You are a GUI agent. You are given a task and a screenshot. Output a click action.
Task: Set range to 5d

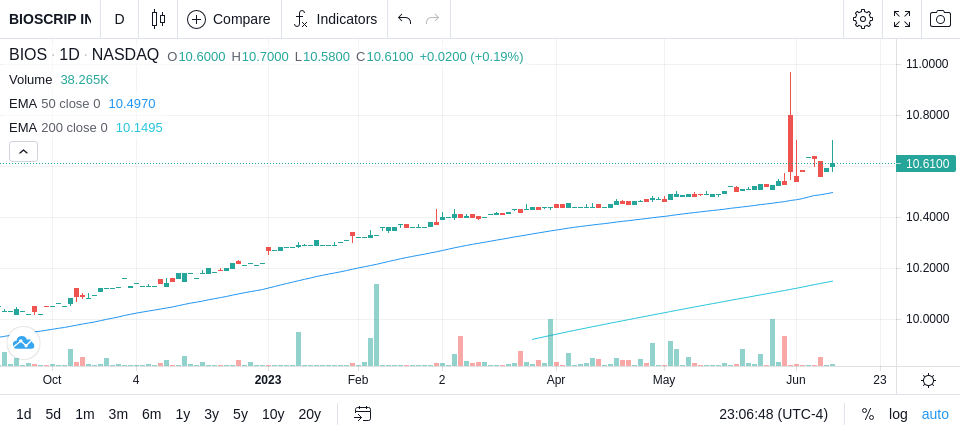point(53,414)
